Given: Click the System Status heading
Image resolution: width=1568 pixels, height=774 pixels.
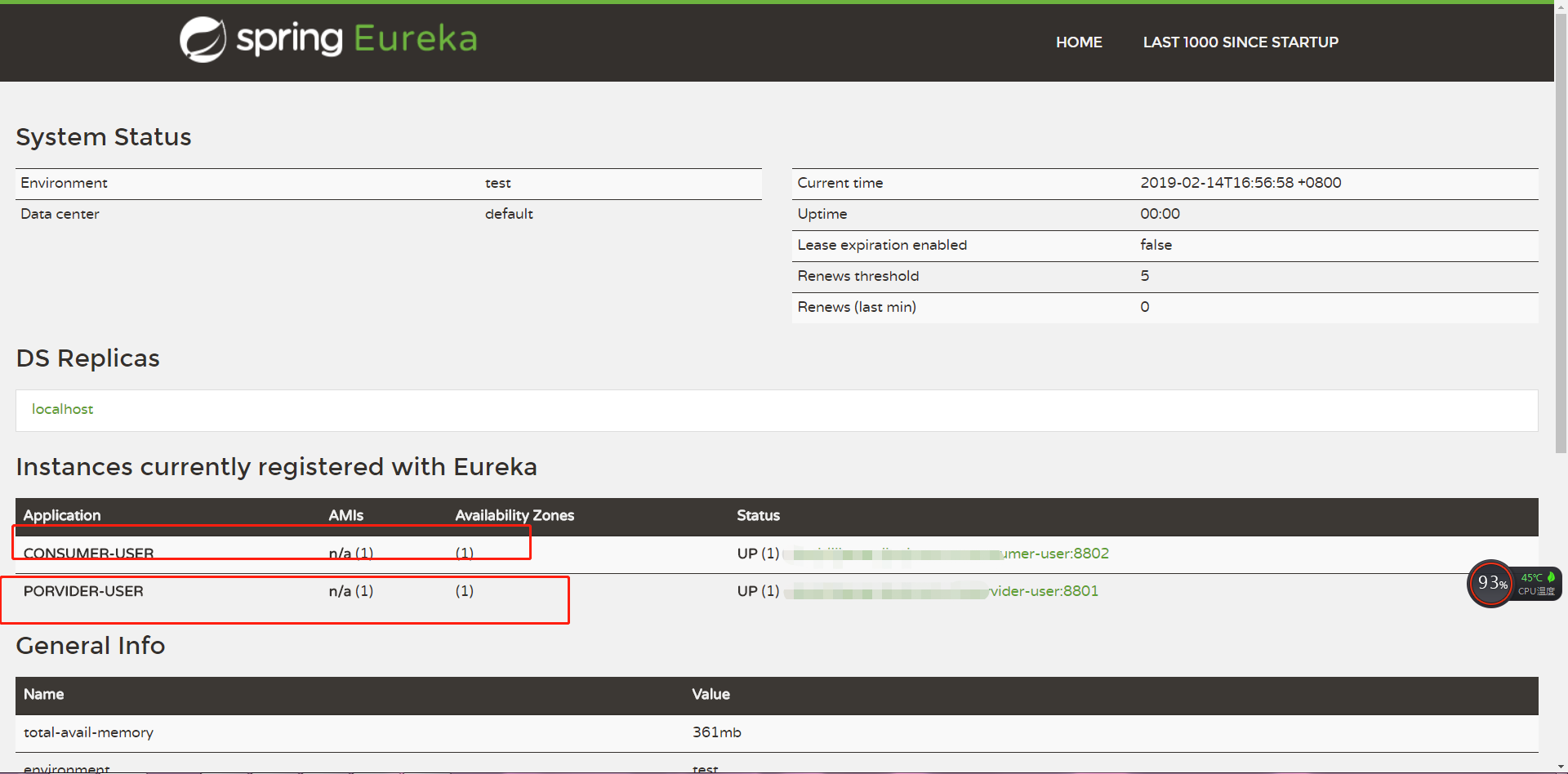Looking at the screenshot, I should [x=104, y=137].
